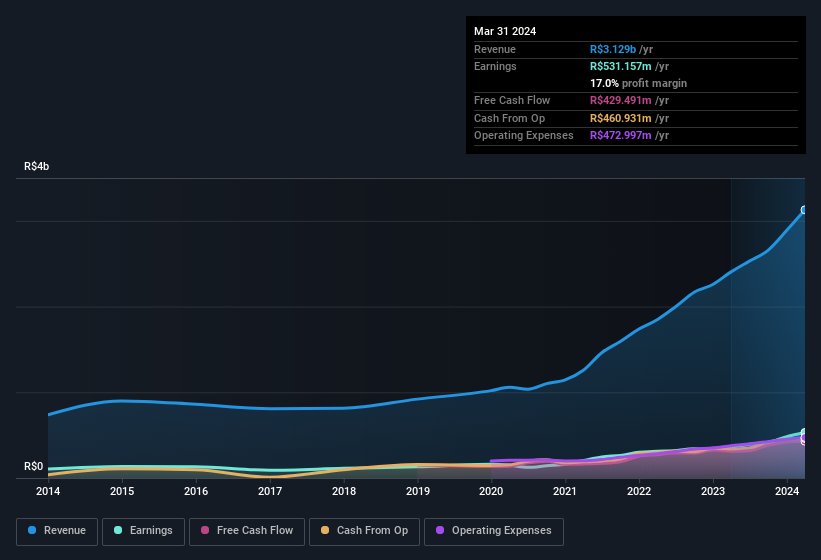Image resolution: width=821 pixels, height=560 pixels.
Task: Select the 2022 x-axis label
Action: point(639,491)
